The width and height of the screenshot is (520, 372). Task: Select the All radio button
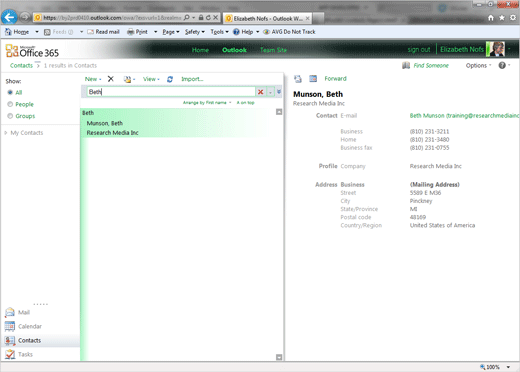10,92
